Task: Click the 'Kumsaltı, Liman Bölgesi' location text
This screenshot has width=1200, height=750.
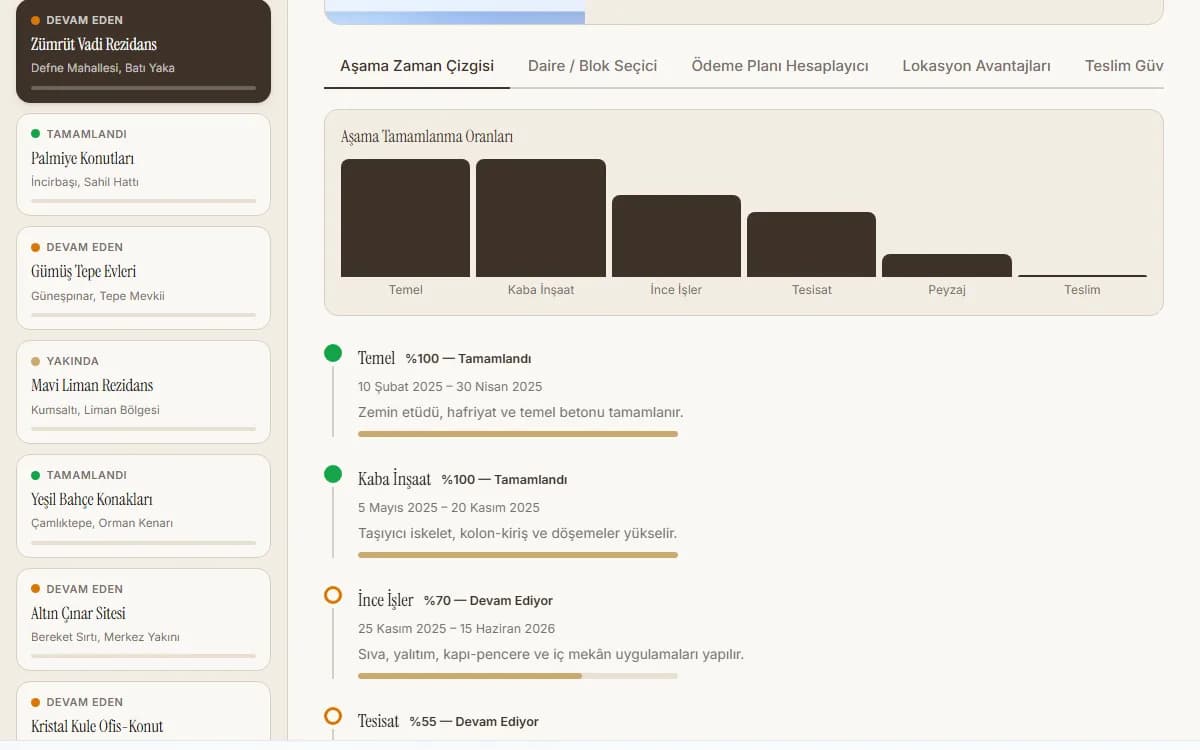Action: coord(95,410)
